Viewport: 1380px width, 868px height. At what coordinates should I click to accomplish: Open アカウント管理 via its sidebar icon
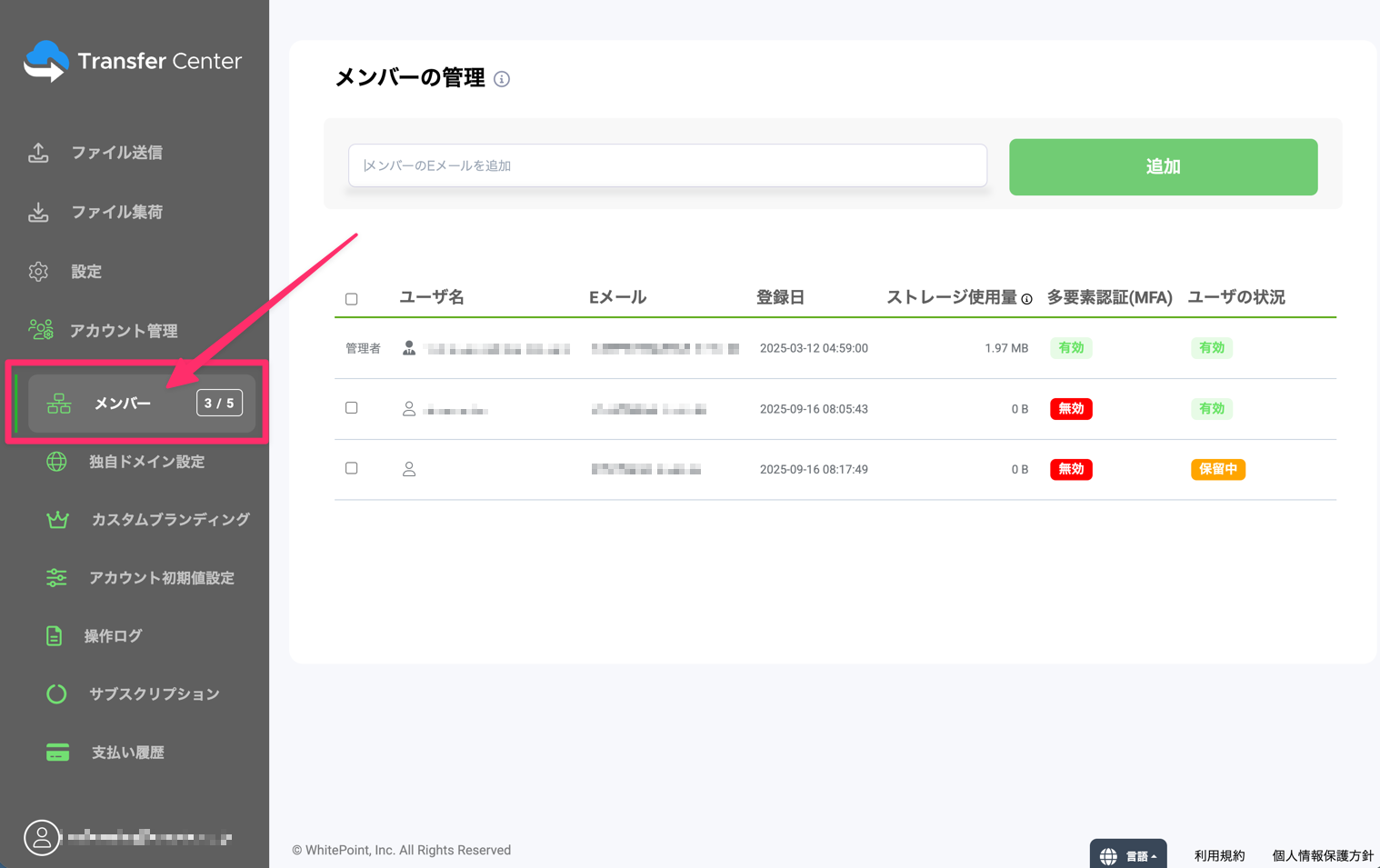38,330
